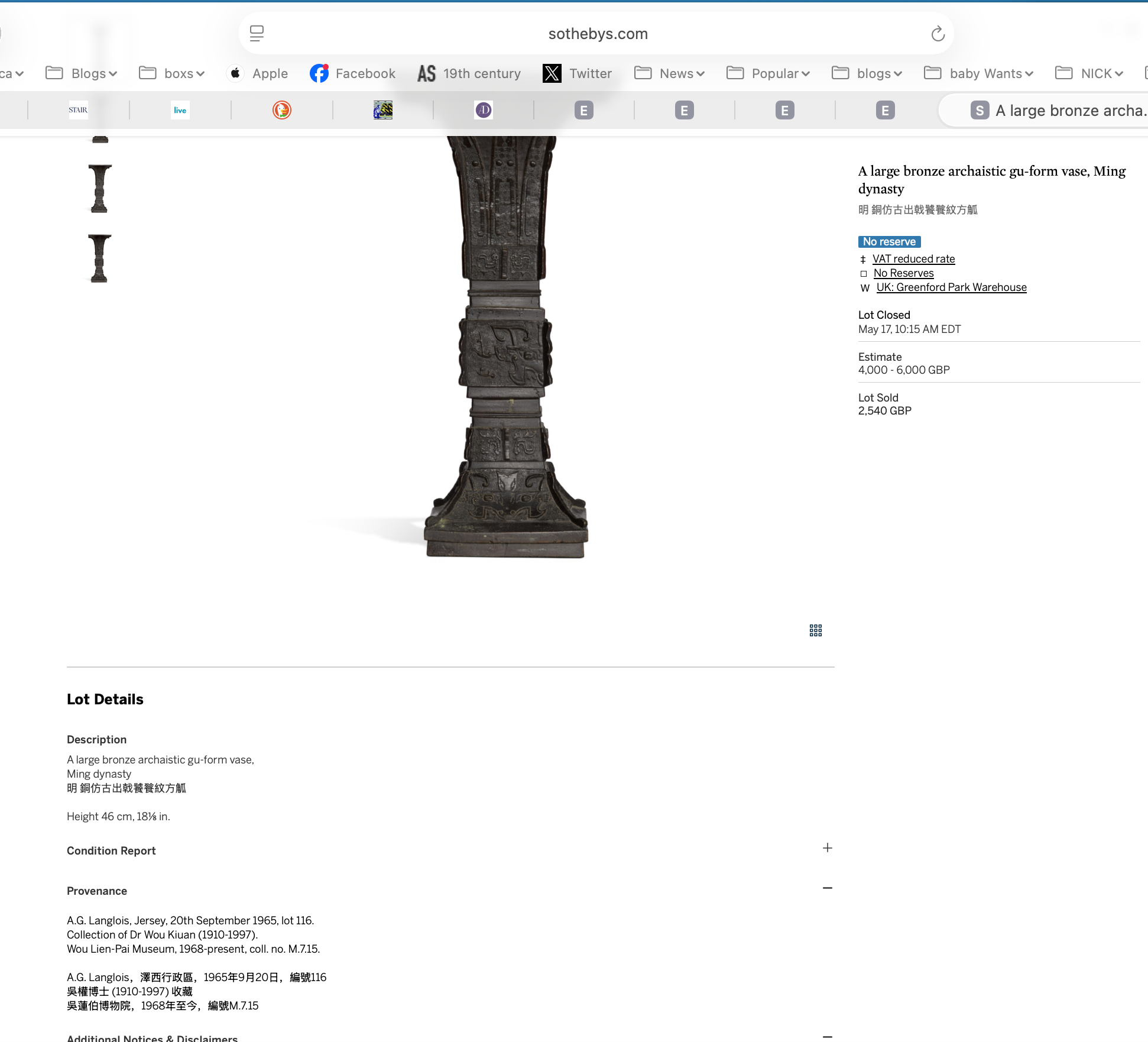Open the blue and yellow pattern tab
The image size is (1148, 1042).
[383, 110]
